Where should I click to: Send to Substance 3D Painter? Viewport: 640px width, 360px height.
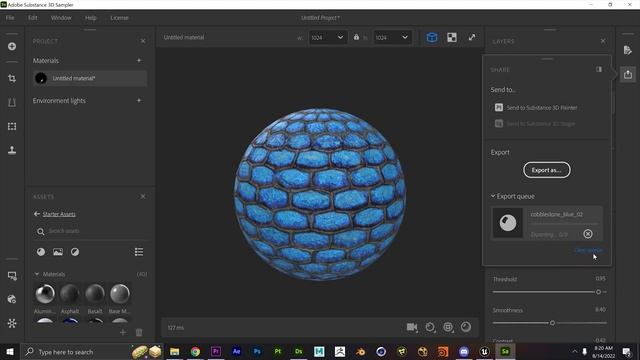[536, 108]
